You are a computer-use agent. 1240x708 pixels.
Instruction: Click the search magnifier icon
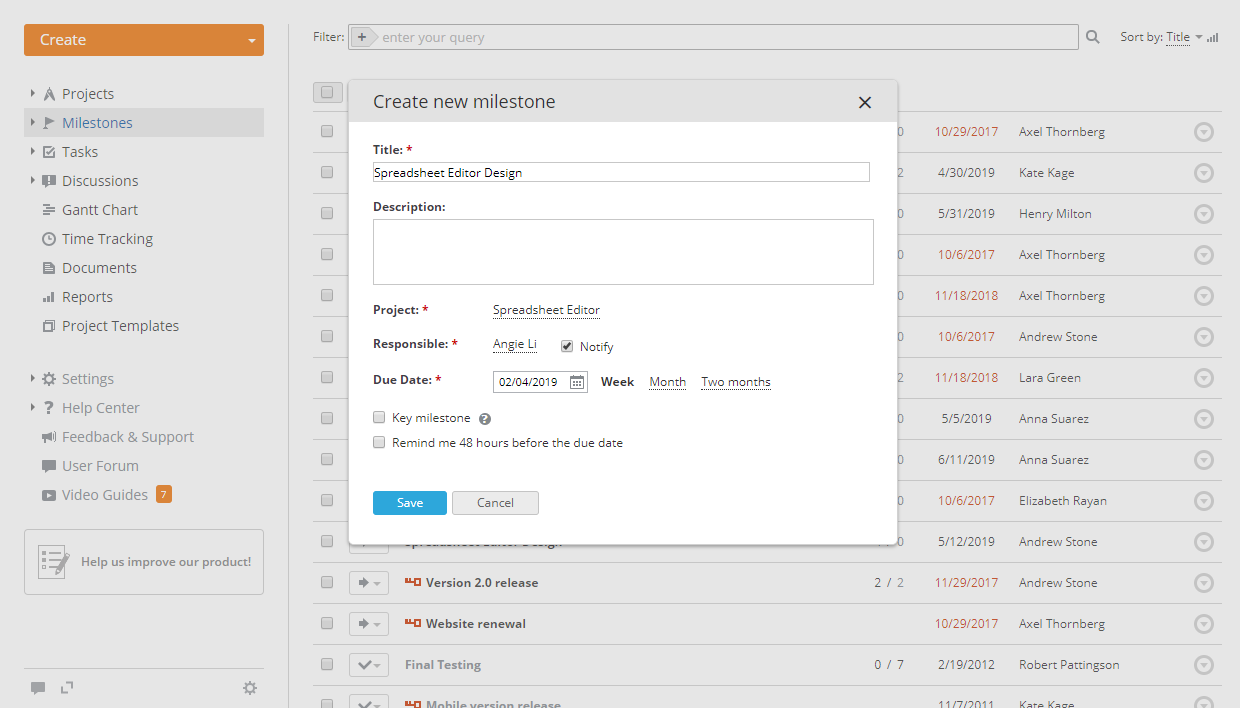pyautogui.click(x=1092, y=36)
